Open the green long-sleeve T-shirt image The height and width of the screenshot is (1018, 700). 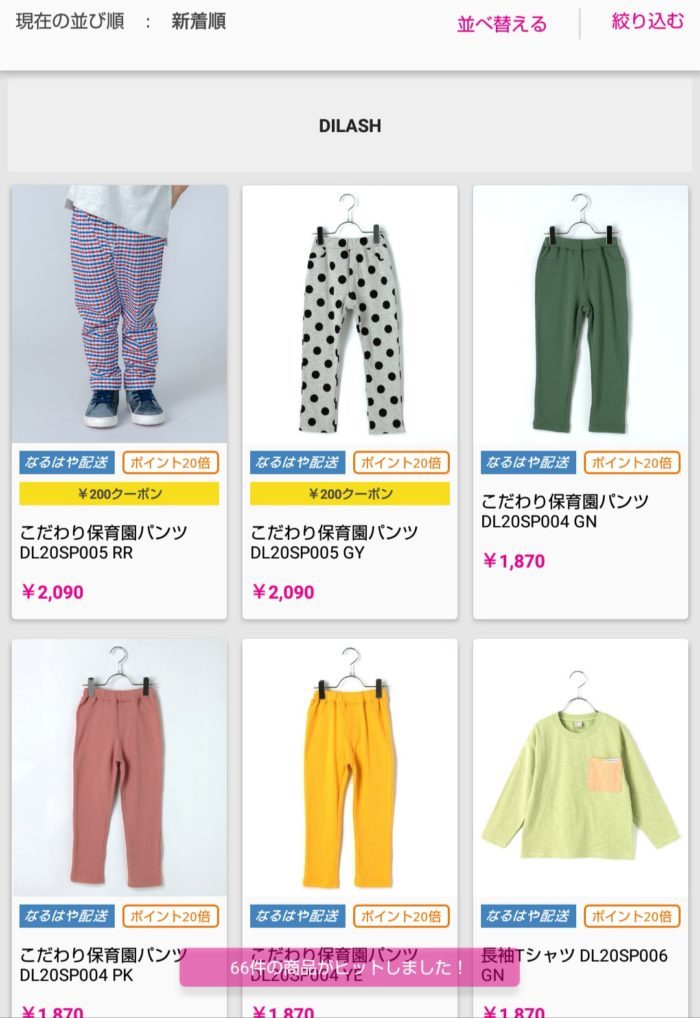581,767
